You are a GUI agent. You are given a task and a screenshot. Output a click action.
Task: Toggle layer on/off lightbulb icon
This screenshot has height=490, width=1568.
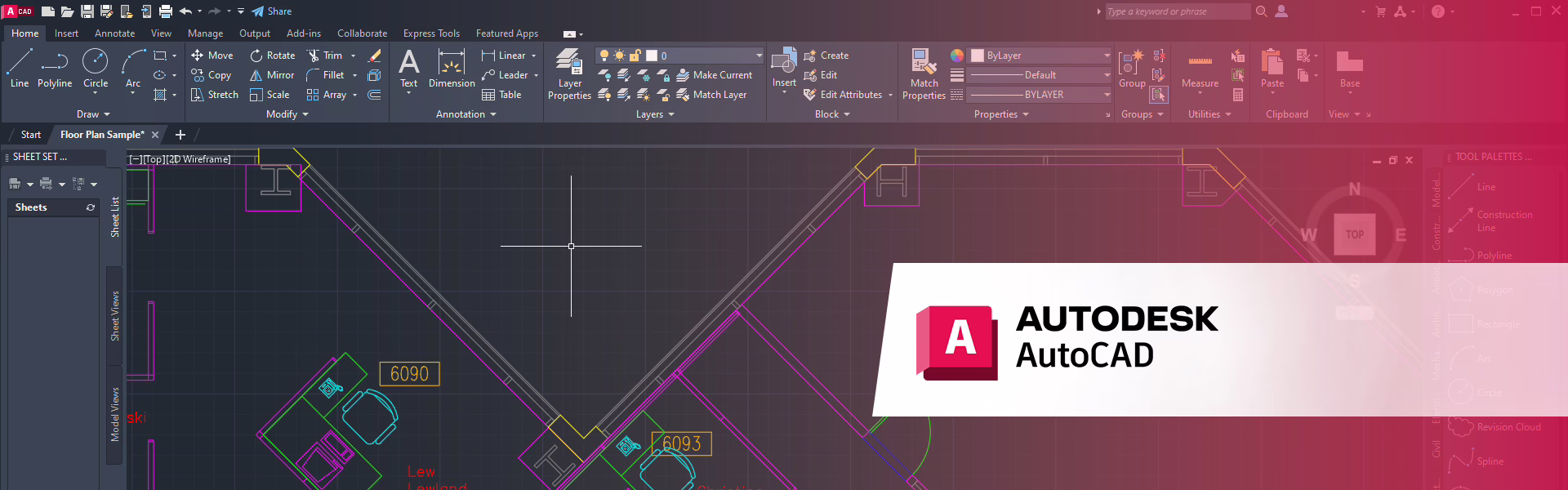tap(604, 56)
